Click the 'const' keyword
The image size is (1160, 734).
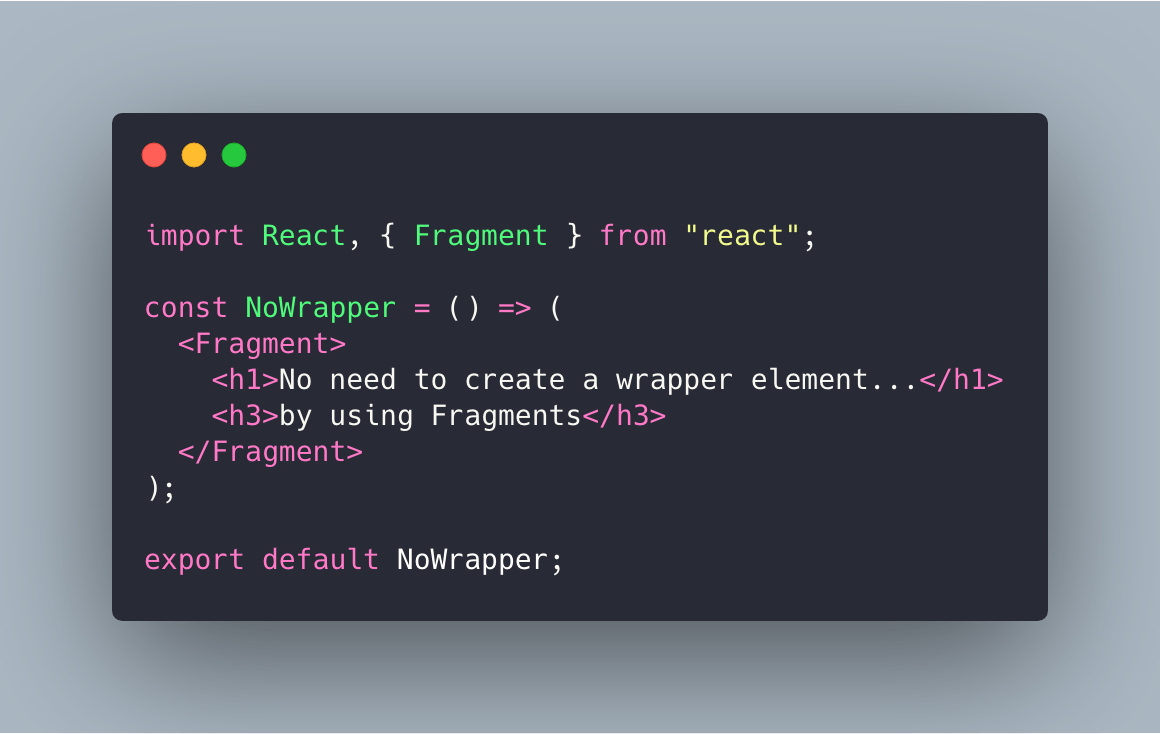[x=186, y=308]
